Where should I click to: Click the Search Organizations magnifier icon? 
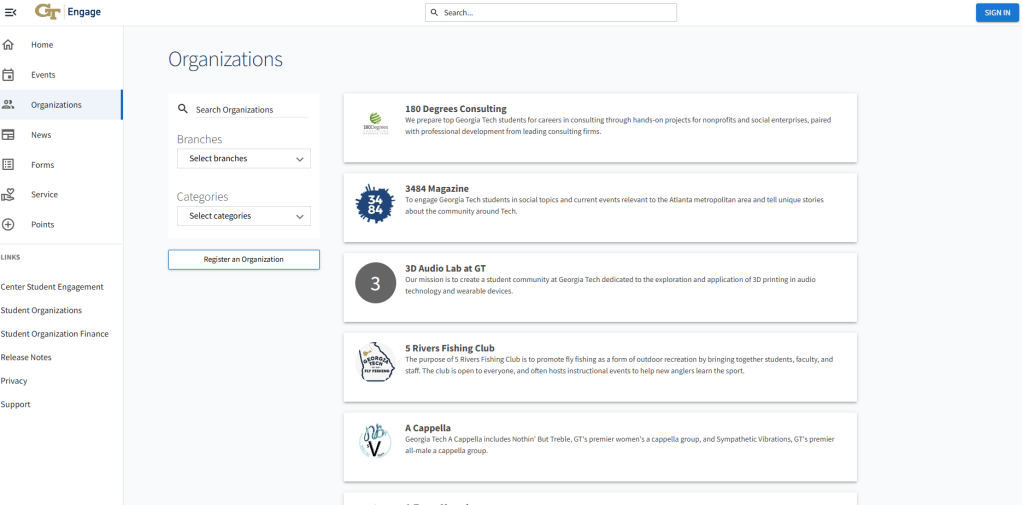coord(183,109)
